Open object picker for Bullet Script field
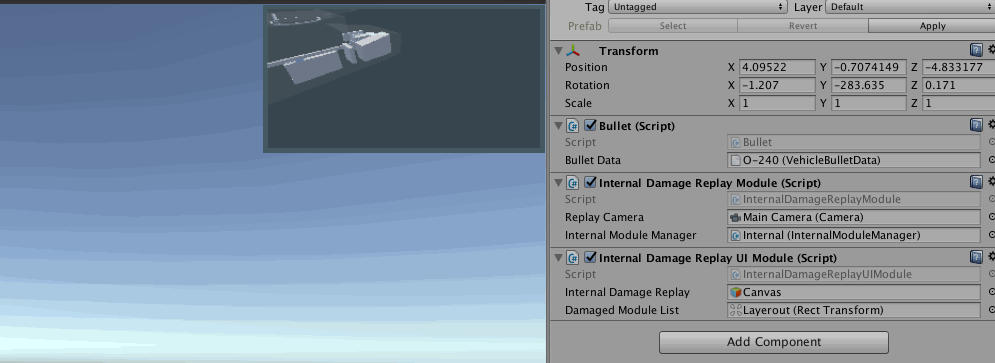This screenshot has width=995, height=363. click(x=991, y=142)
